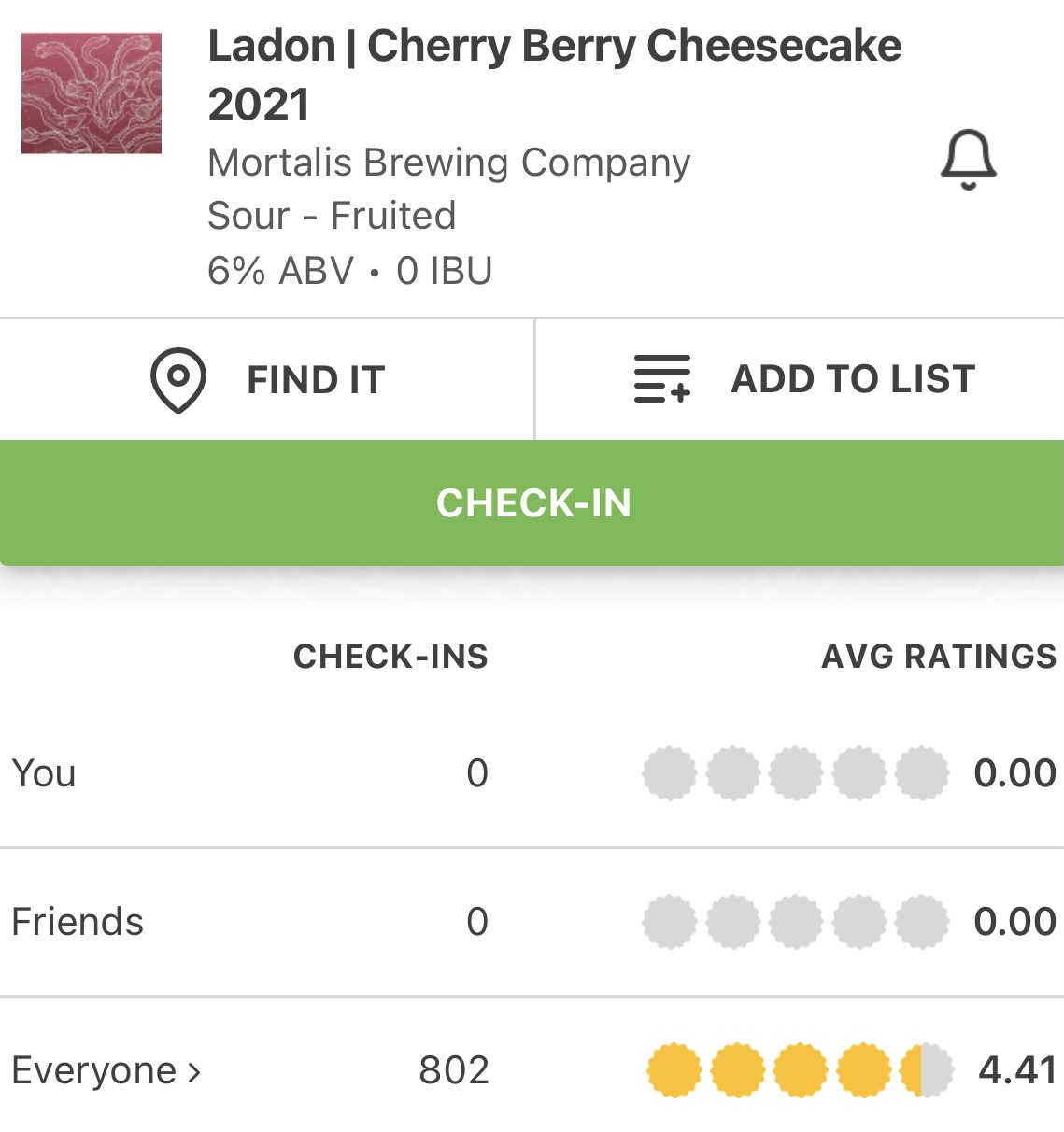Click the add-to-list lines icon
The width and height of the screenshot is (1064, 1132).
[x=661, y=378]
